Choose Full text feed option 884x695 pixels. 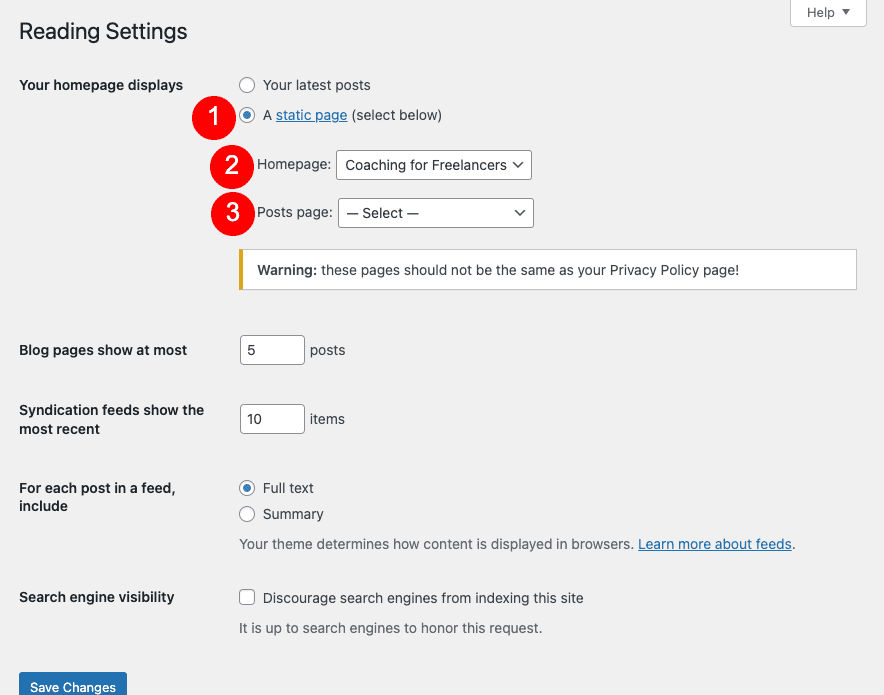tap(247, 488)
